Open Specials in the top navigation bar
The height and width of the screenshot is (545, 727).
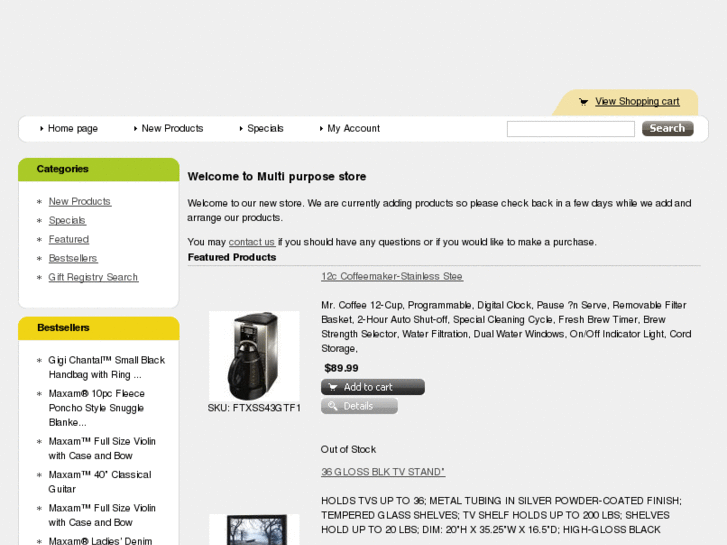265,128
